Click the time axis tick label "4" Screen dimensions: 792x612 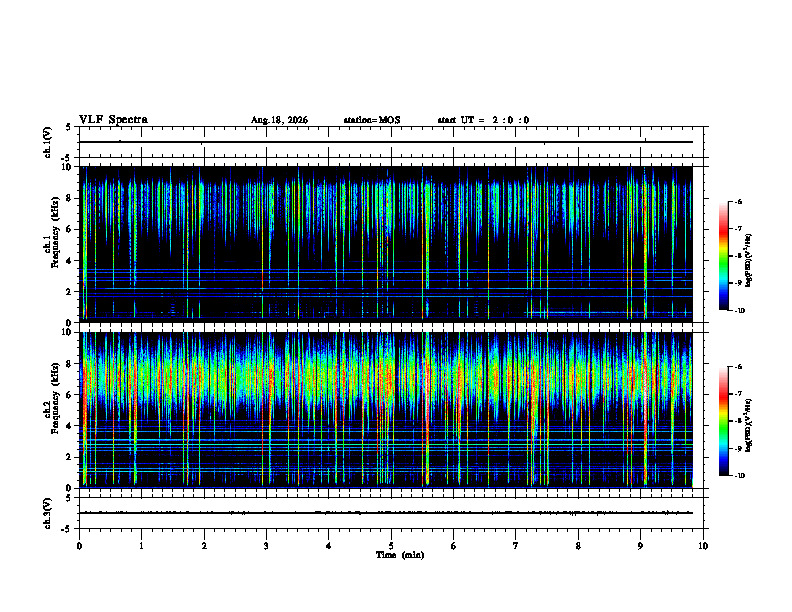pos(329,546)
